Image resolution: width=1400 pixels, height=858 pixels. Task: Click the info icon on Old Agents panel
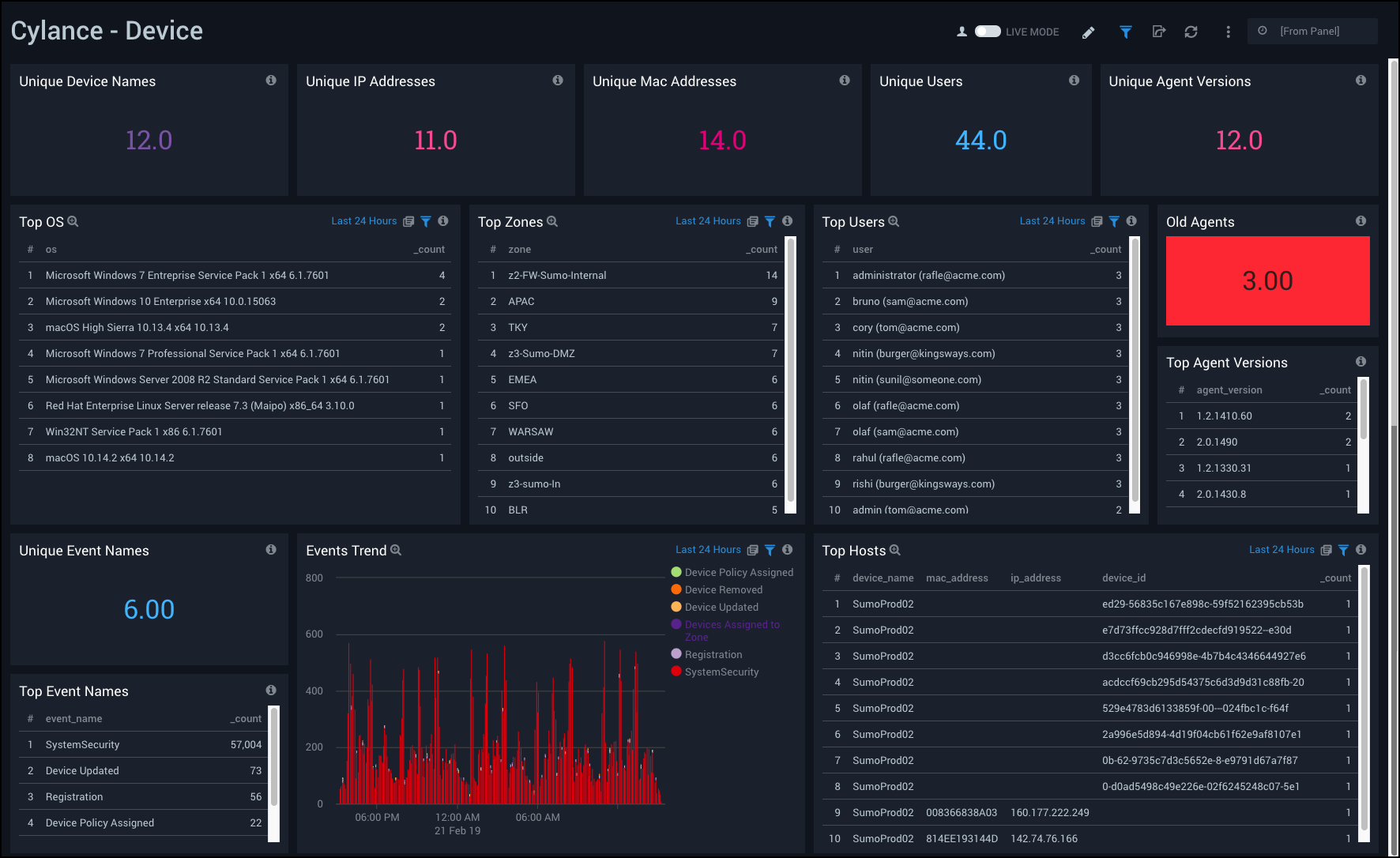pyautogui.click(x=1361, y=220)
